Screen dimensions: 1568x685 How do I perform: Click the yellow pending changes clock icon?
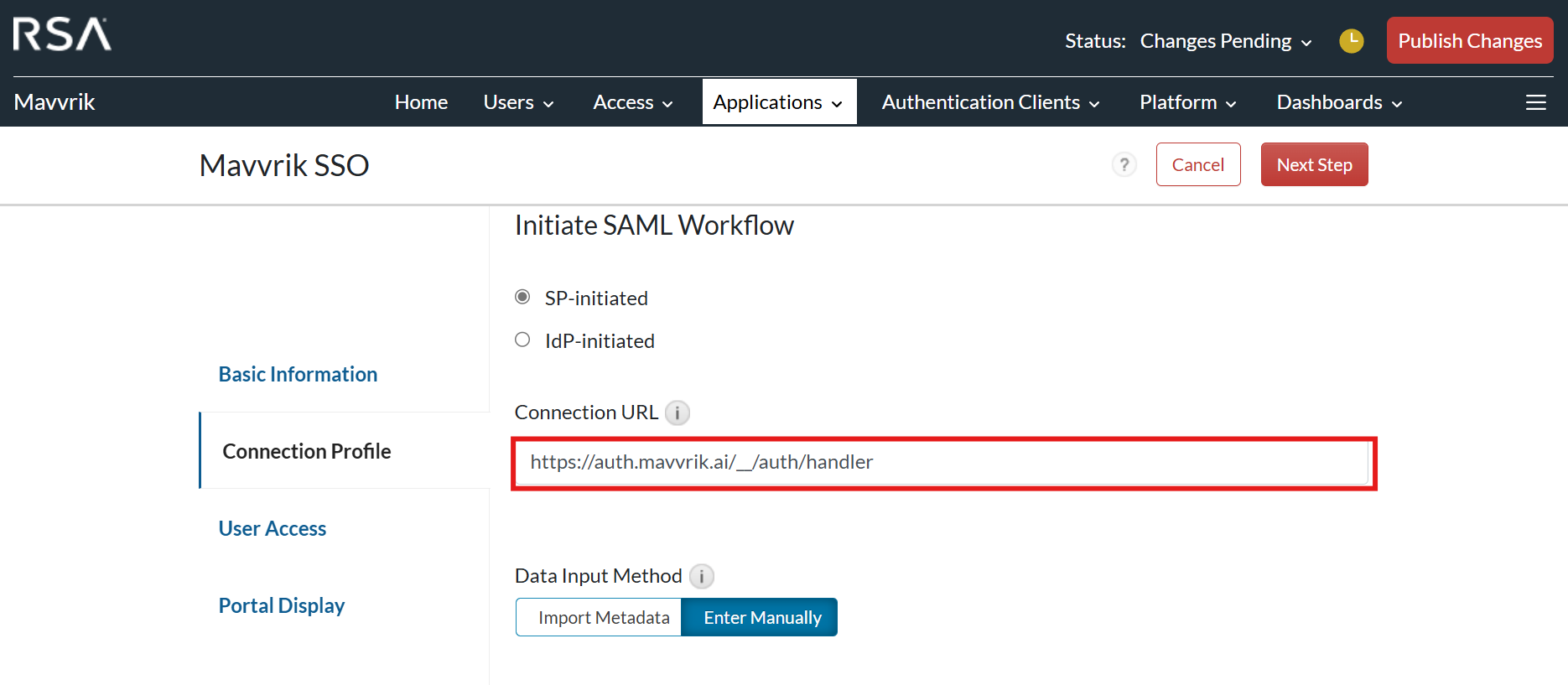[x=1351, y=40]
